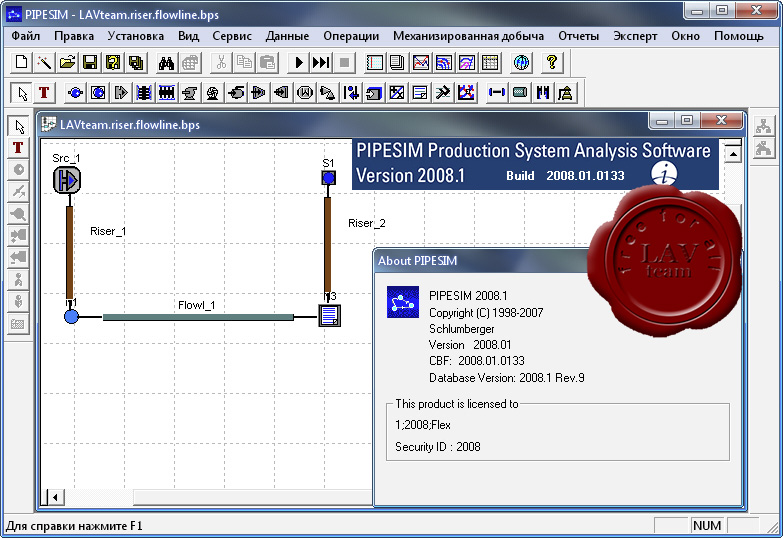Click the horizontal scrollbar left arrow

click(x=55, y=497)
